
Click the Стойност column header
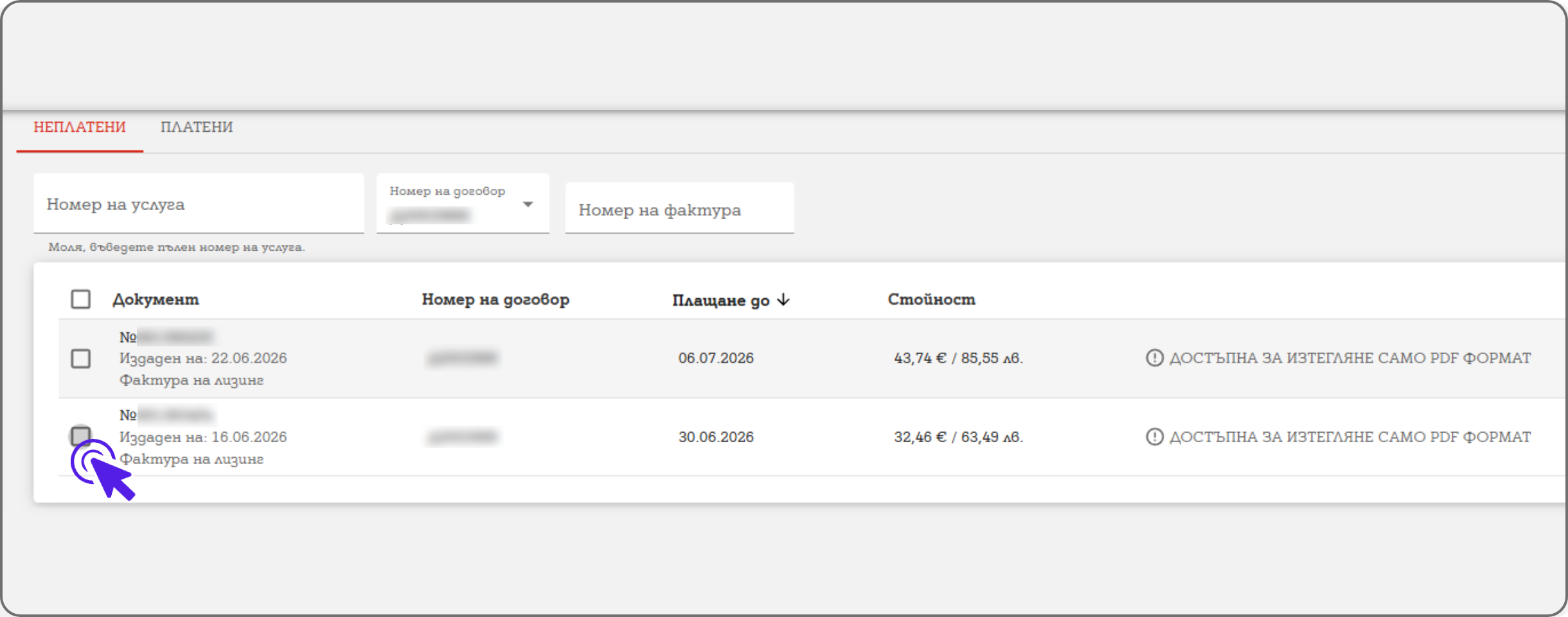click(931, 300)
